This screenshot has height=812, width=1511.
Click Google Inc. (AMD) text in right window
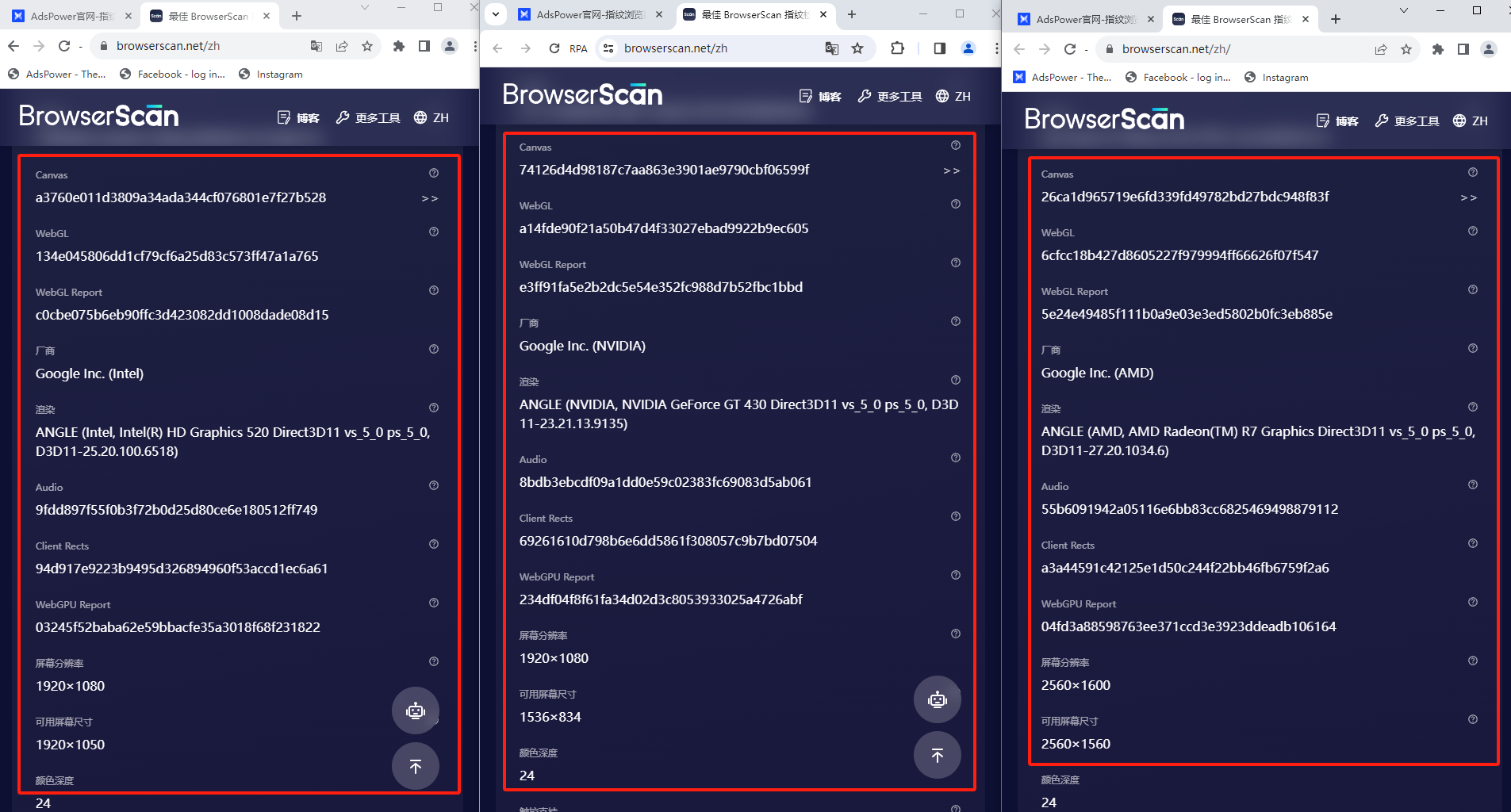(1097, 373)
